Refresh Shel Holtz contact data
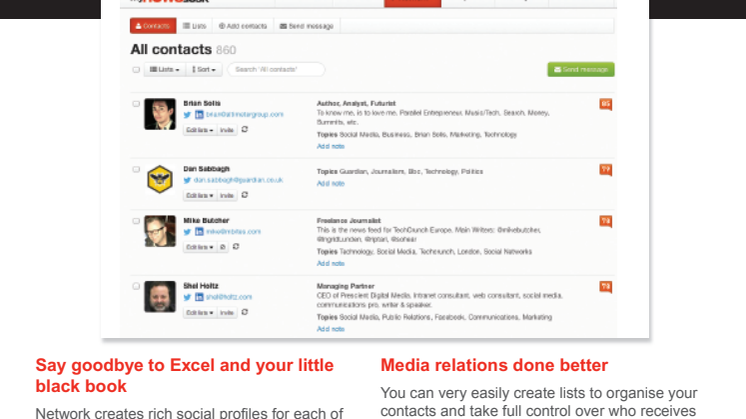This screenshot has height=419, width=746. coord(245,312)
